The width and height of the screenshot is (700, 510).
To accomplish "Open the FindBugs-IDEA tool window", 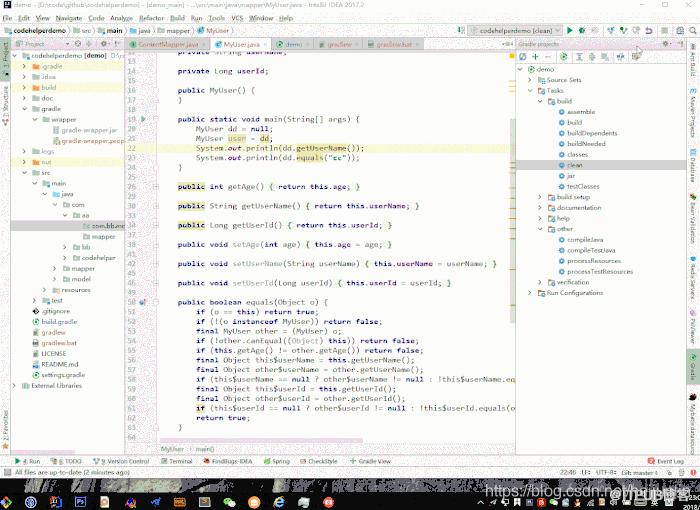I will 228,461.
